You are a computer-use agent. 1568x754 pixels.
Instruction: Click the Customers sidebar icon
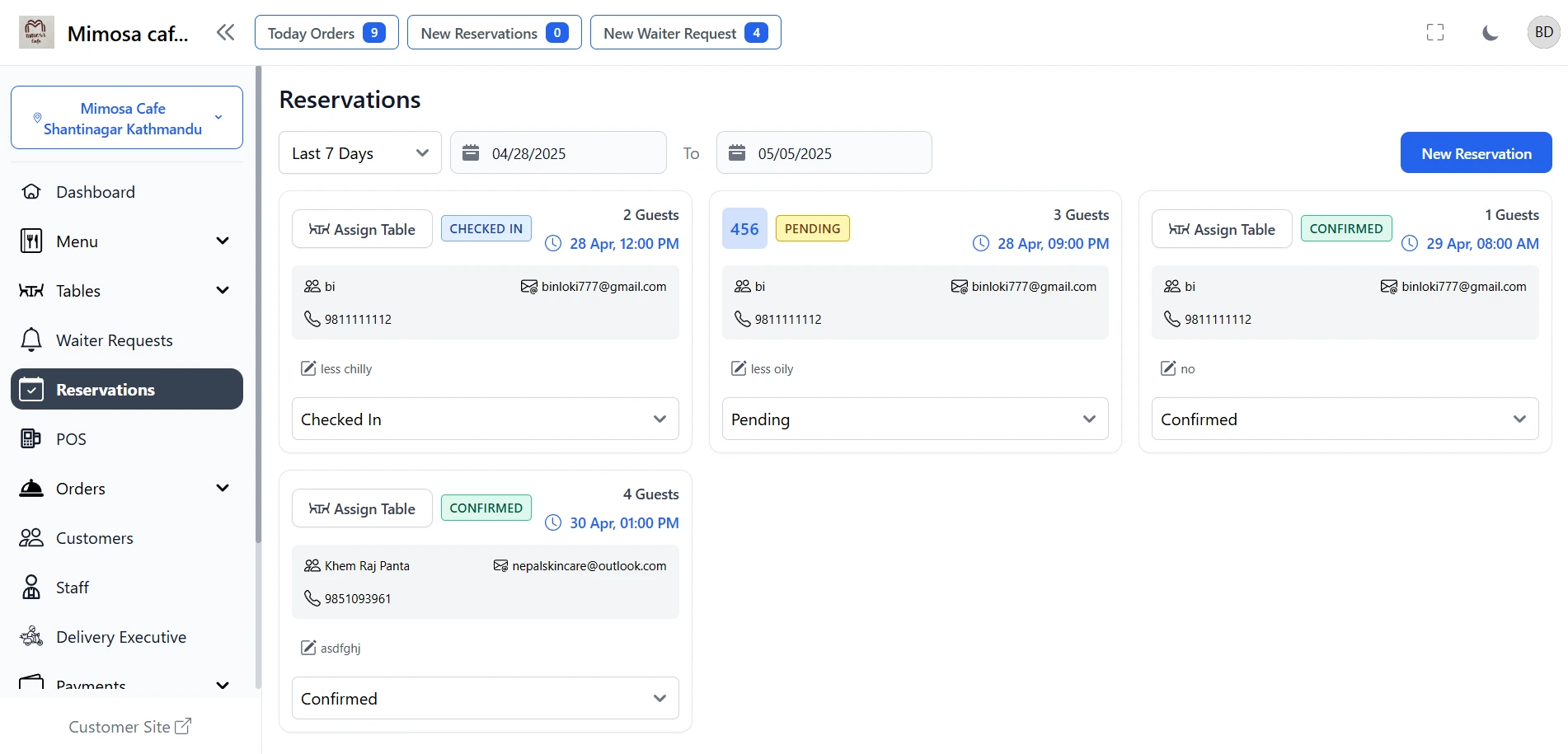pyautogui.click(x=31, y=537)
